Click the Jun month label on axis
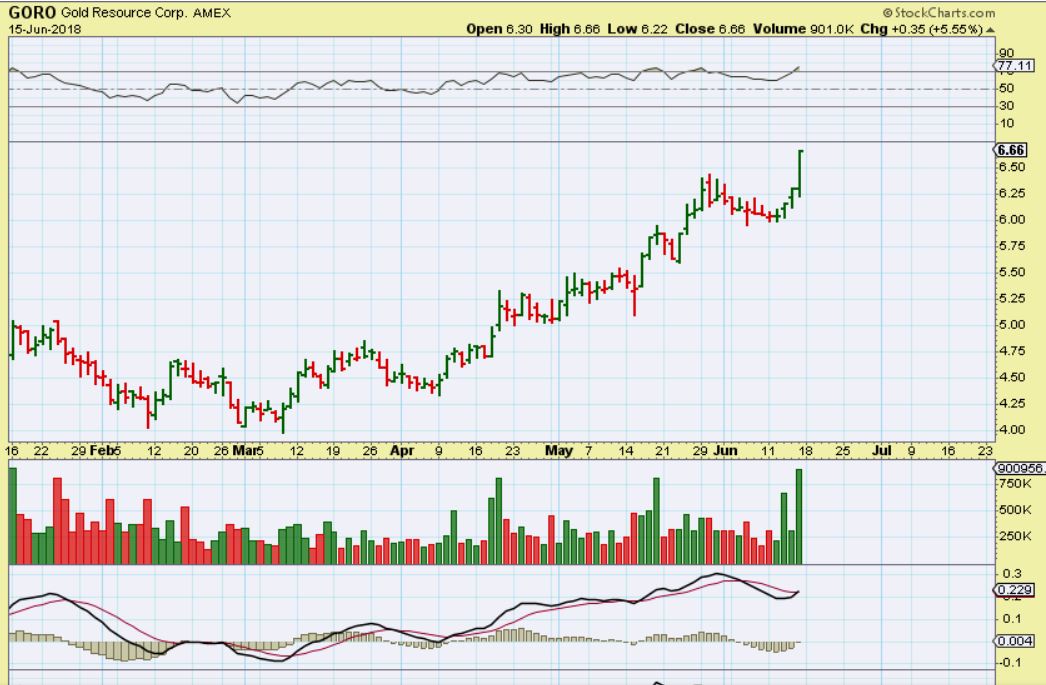 click(724, 451)
